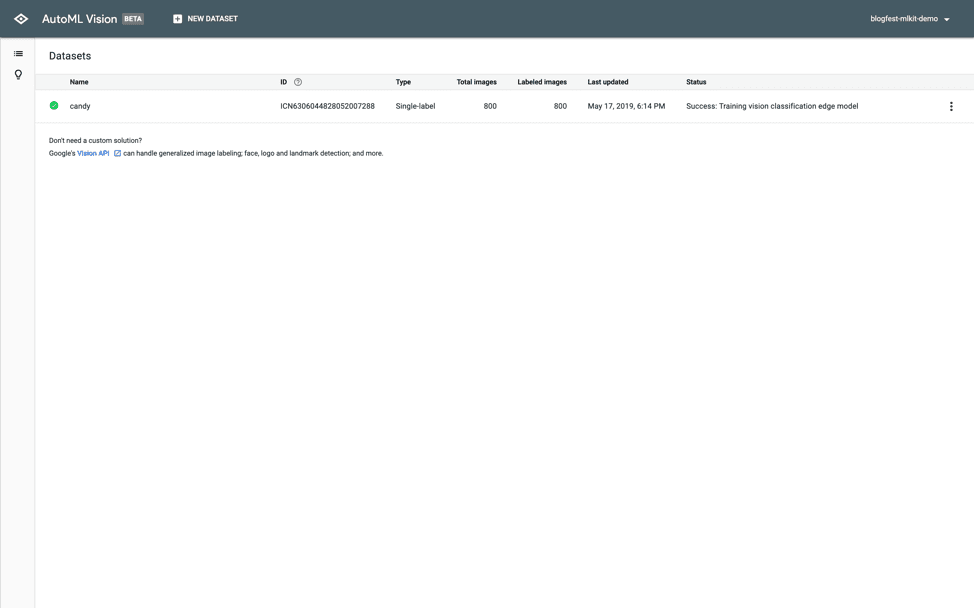Open the datasets list sidebar icon
Image resolution: width=974 pixels, height=608 pixels.
click(18, 54)
